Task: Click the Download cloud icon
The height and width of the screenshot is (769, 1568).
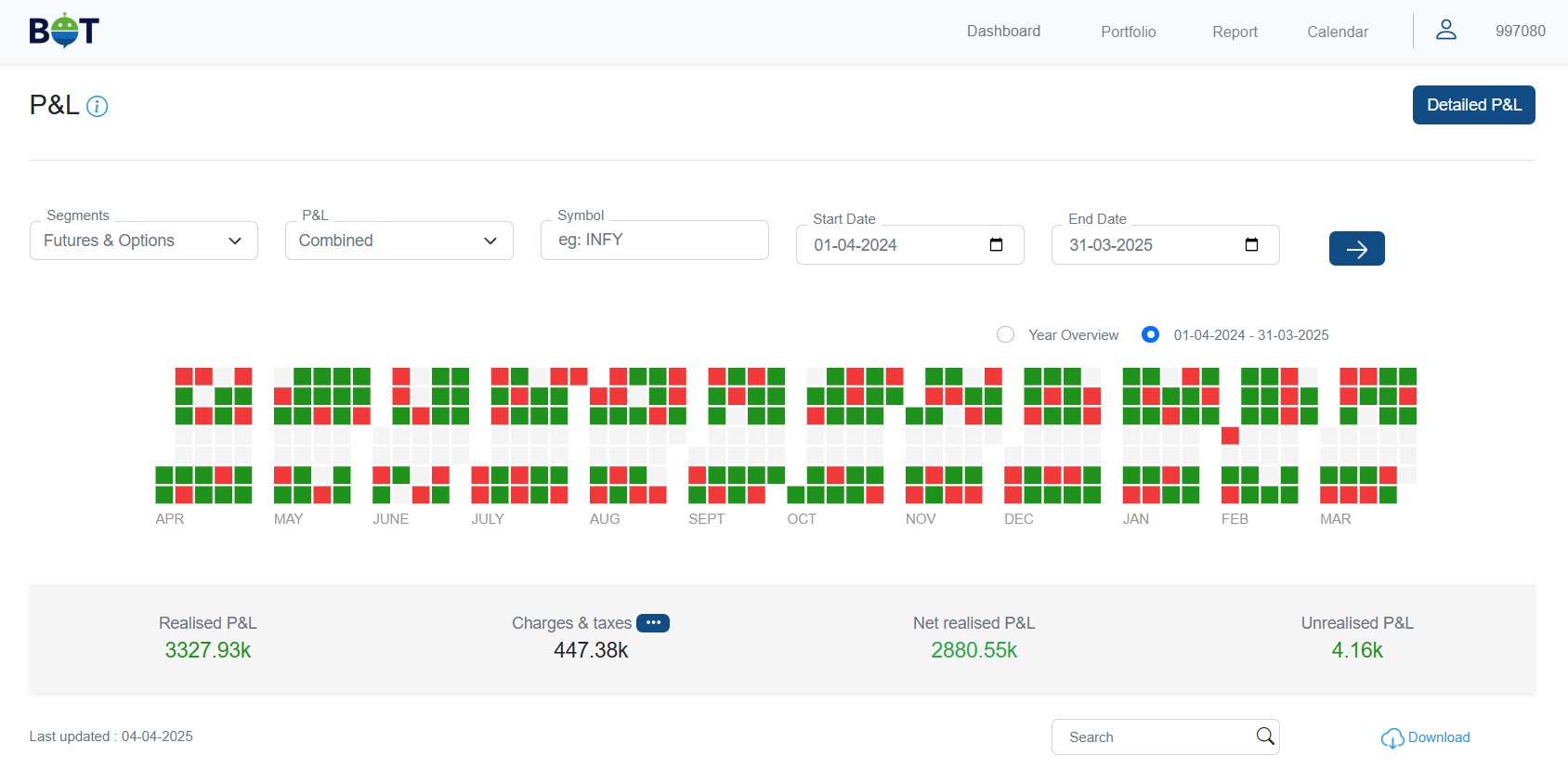Action: pyautogui.click(x=1392, y=738)
